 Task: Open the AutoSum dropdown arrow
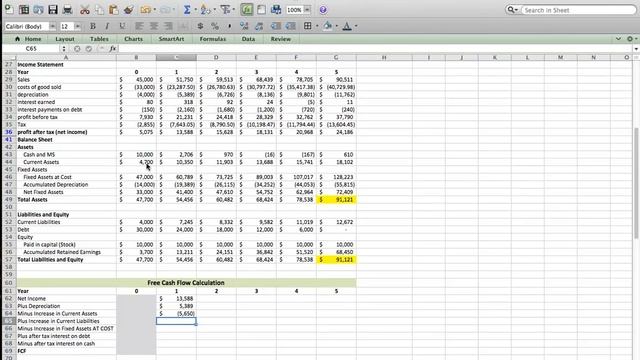[196, 10]
